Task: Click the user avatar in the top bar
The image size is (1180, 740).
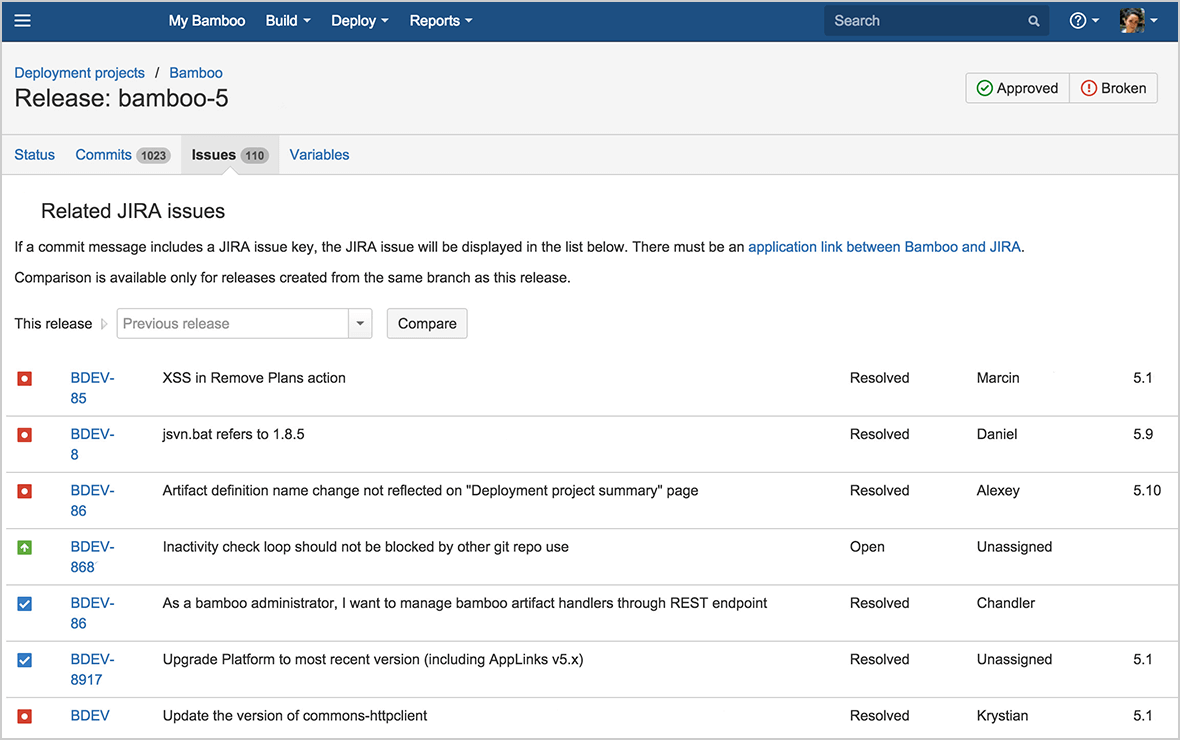Action: point(1130,20)
